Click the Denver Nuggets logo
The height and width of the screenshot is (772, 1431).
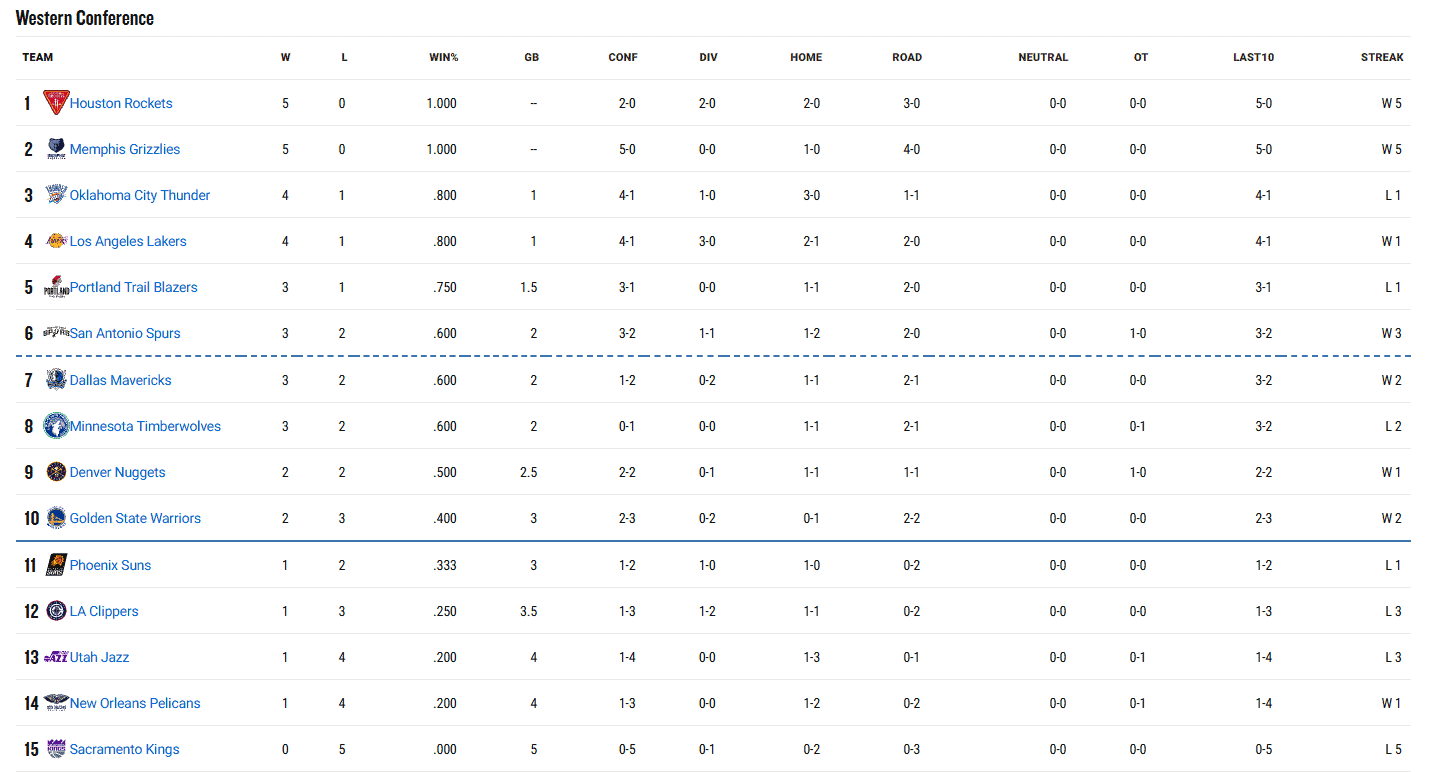(x=56, y=472)
